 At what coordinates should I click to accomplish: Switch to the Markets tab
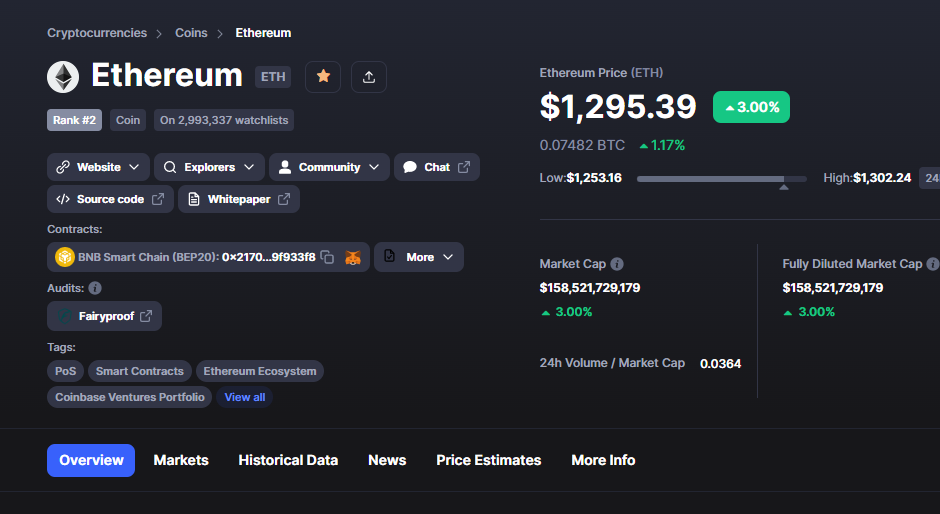(181, 461)
